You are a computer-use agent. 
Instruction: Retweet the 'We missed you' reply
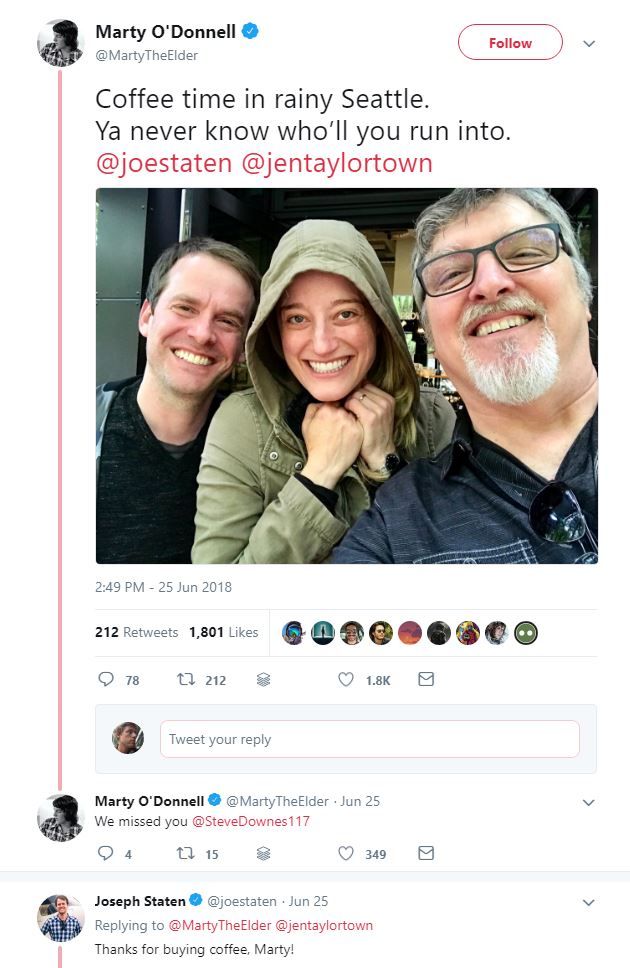pos(186,853)
